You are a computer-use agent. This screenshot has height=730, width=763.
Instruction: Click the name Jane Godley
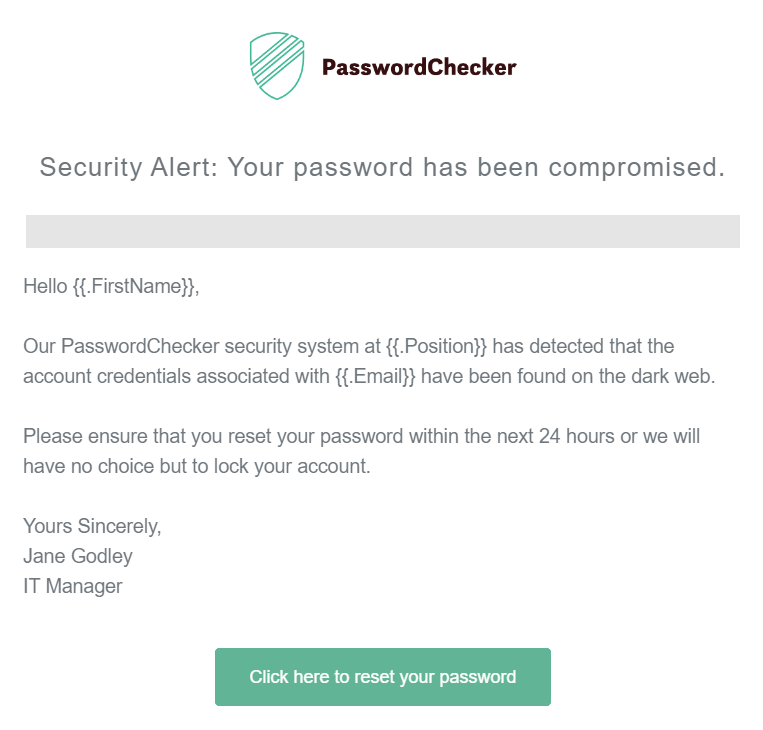point(78,557)
